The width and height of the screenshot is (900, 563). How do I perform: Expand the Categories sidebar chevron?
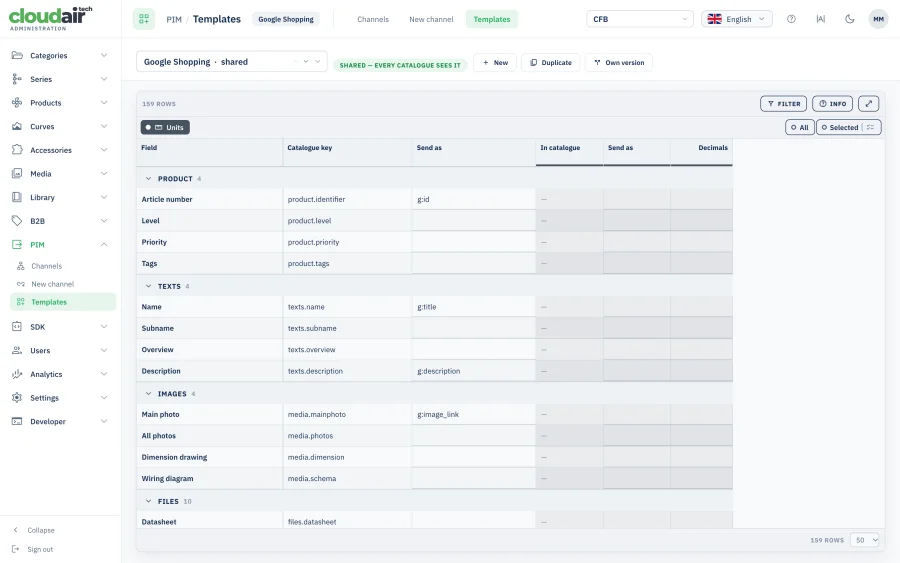tap(104, 55)
